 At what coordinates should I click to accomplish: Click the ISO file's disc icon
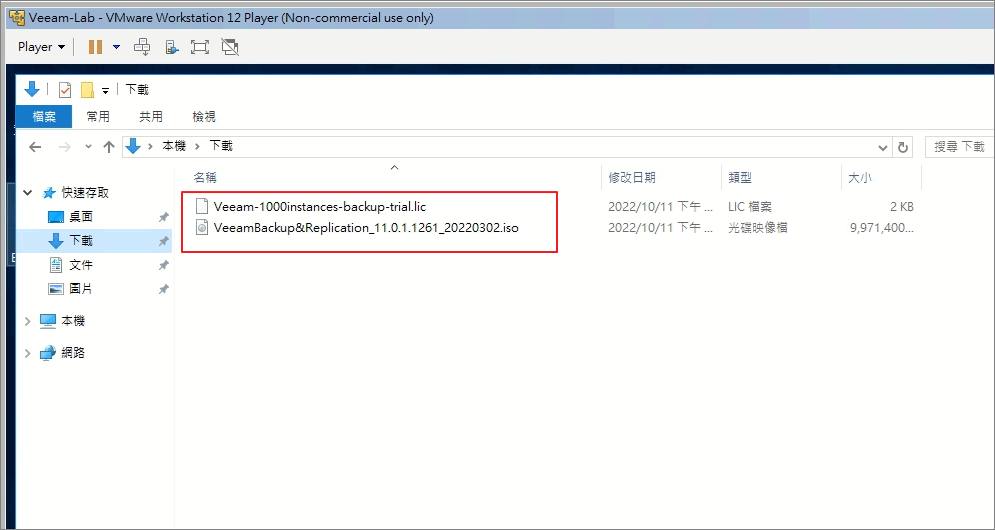pyautogui.click(x=202, y=227)
